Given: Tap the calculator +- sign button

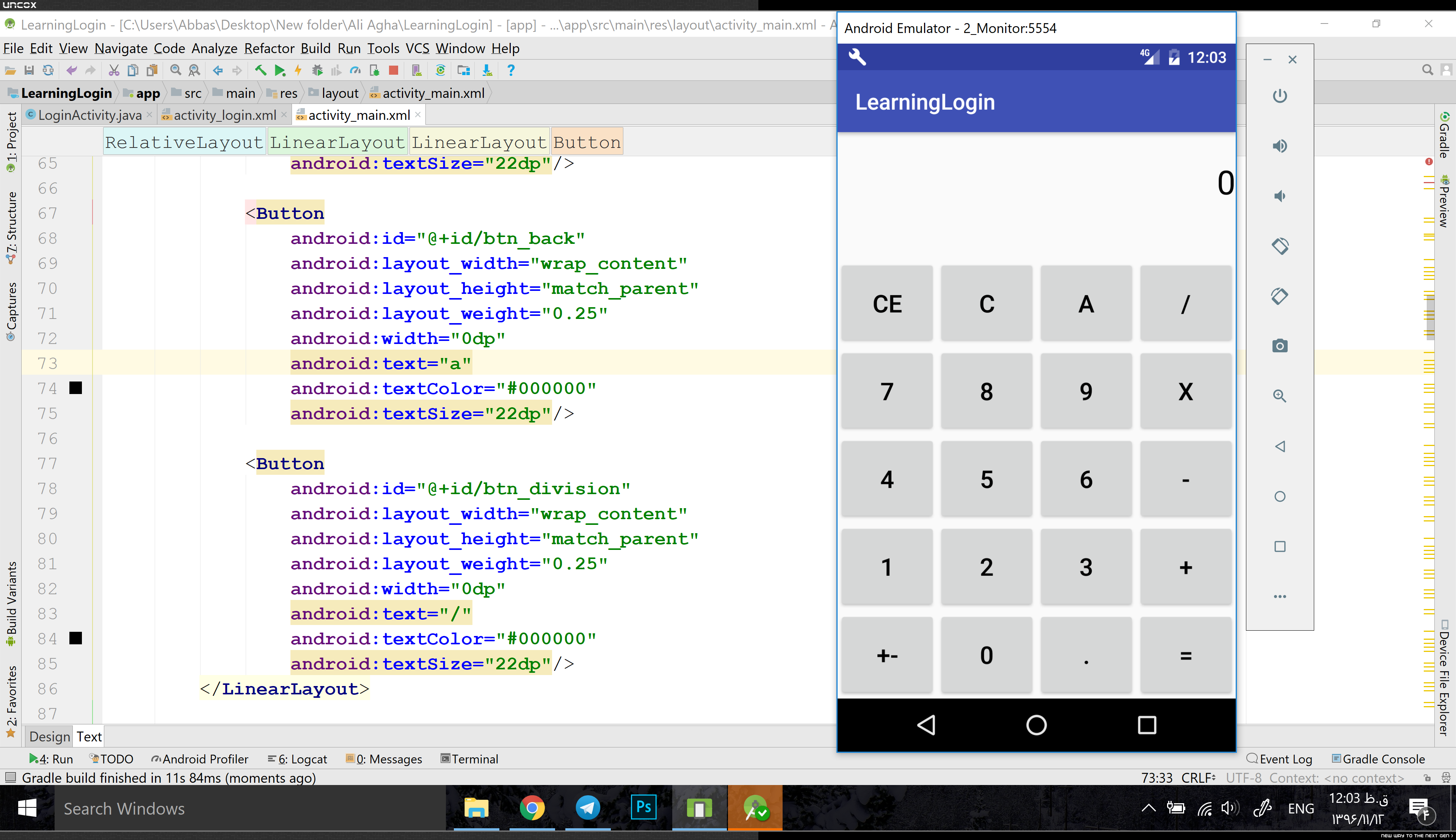Looking at the screenshot, I should click(x=887, y=655).
